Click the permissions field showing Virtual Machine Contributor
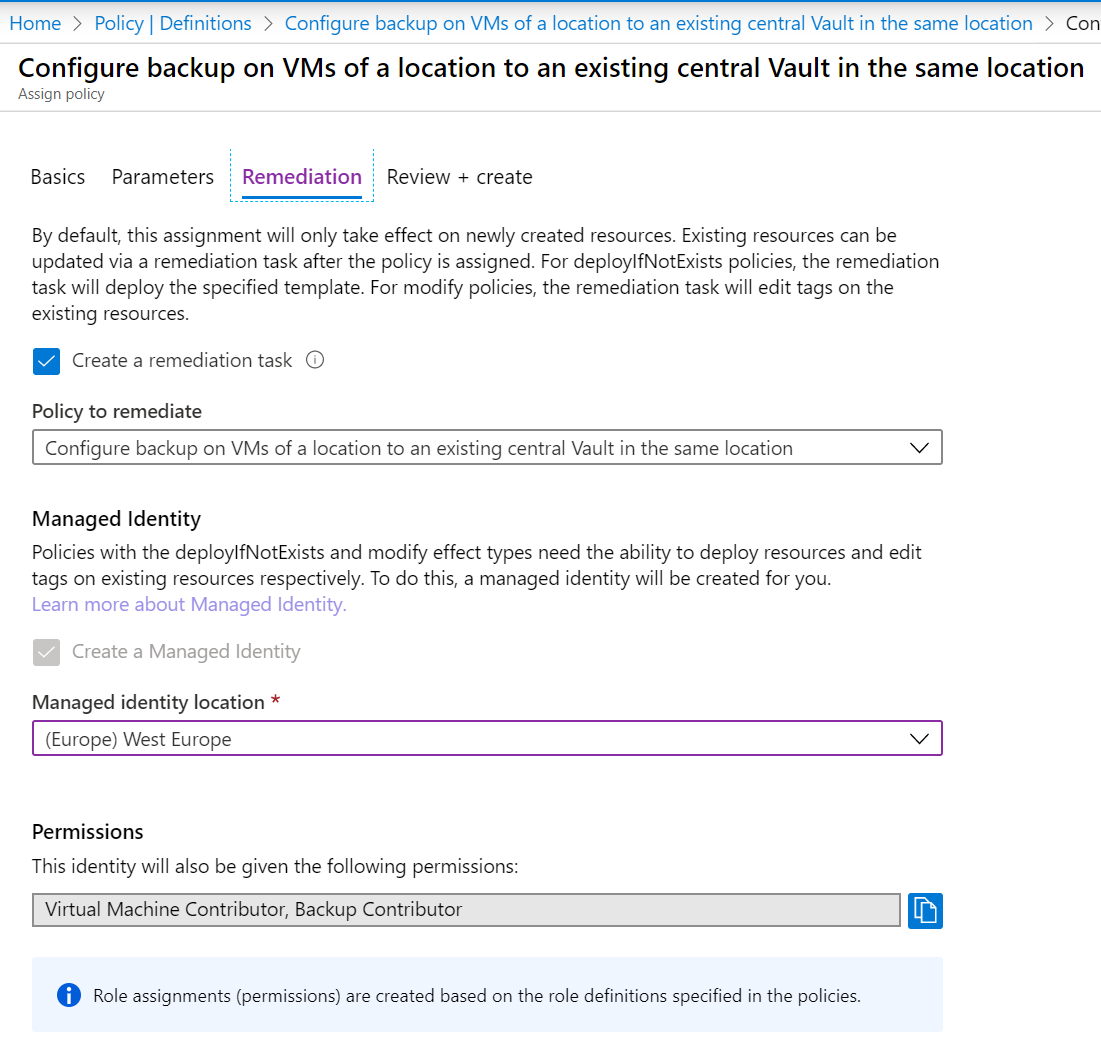 [x=466, y=910]
